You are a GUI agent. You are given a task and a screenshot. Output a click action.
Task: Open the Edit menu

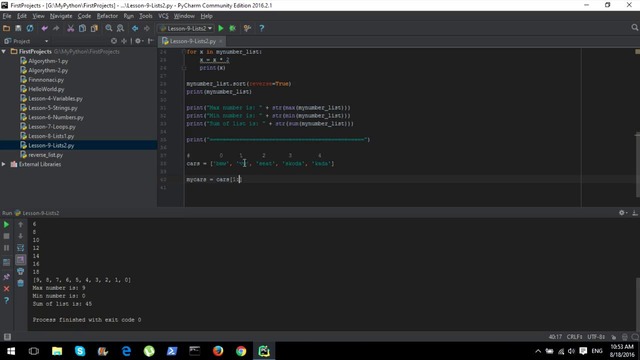click(x=22, y=16)
